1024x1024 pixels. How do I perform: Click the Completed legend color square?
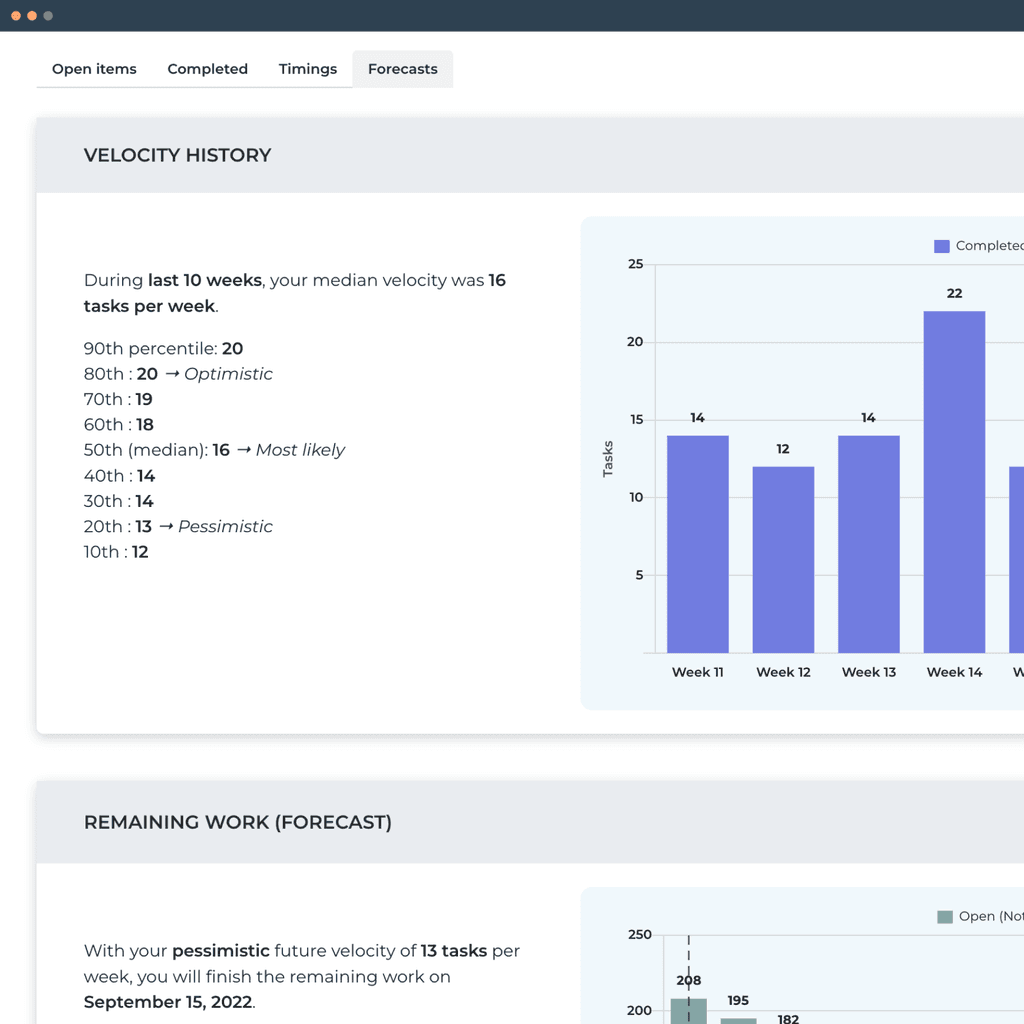coord(941,245)
